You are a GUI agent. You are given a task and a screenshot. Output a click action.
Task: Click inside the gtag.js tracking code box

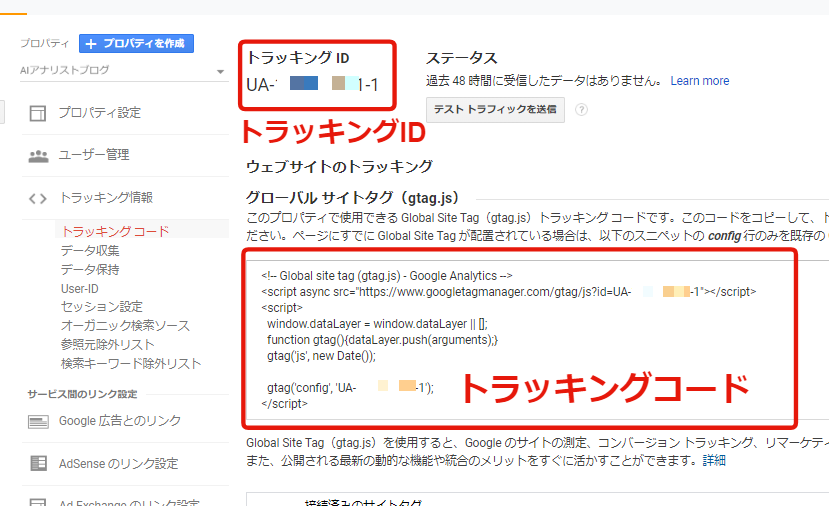pos(520,340)
